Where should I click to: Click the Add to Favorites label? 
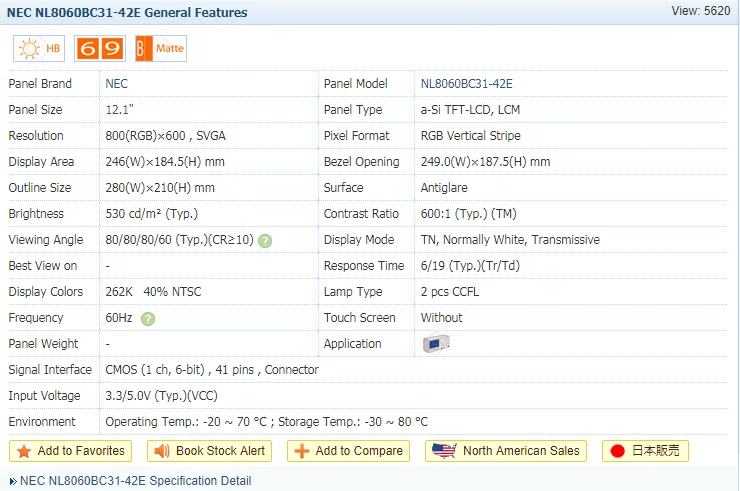coord(81,451)
